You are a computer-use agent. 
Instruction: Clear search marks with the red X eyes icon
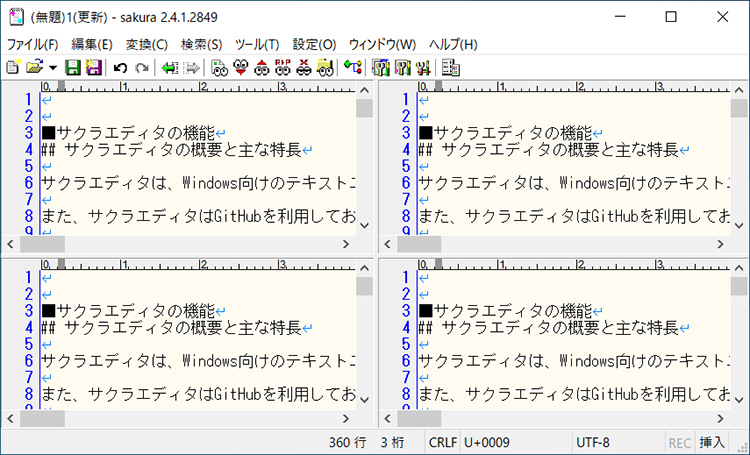coord(304,67)
